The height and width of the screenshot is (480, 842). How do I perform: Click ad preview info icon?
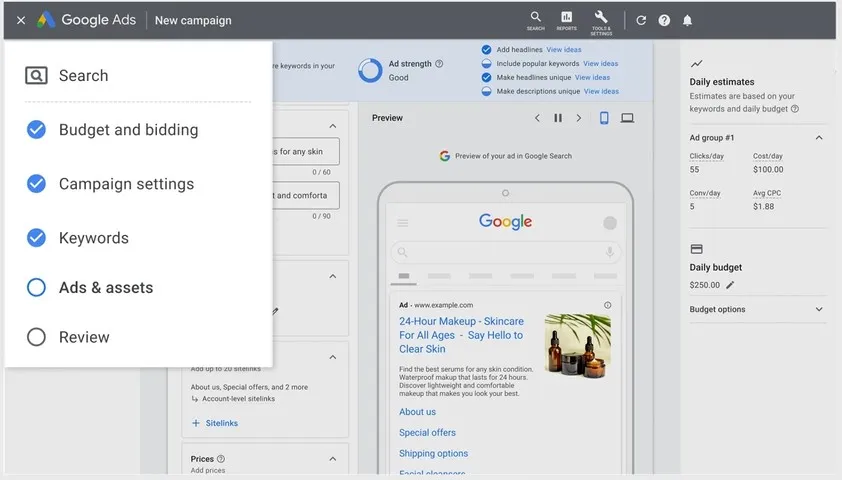[607, 305]
